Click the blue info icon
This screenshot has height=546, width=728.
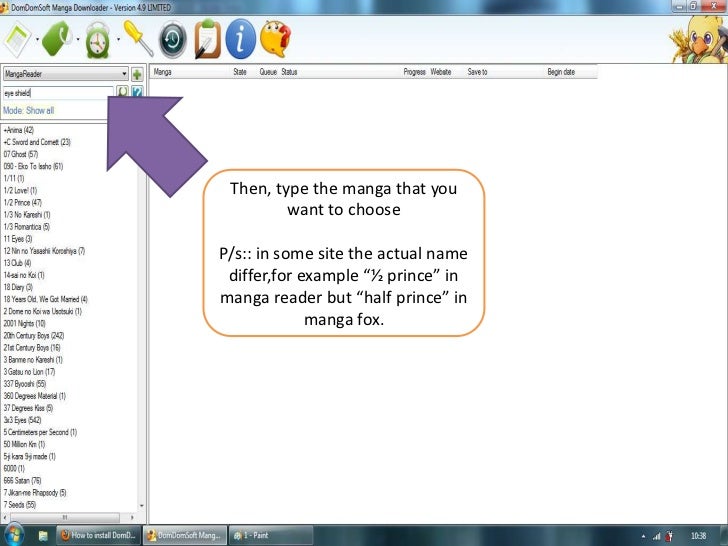pos(240,39)
